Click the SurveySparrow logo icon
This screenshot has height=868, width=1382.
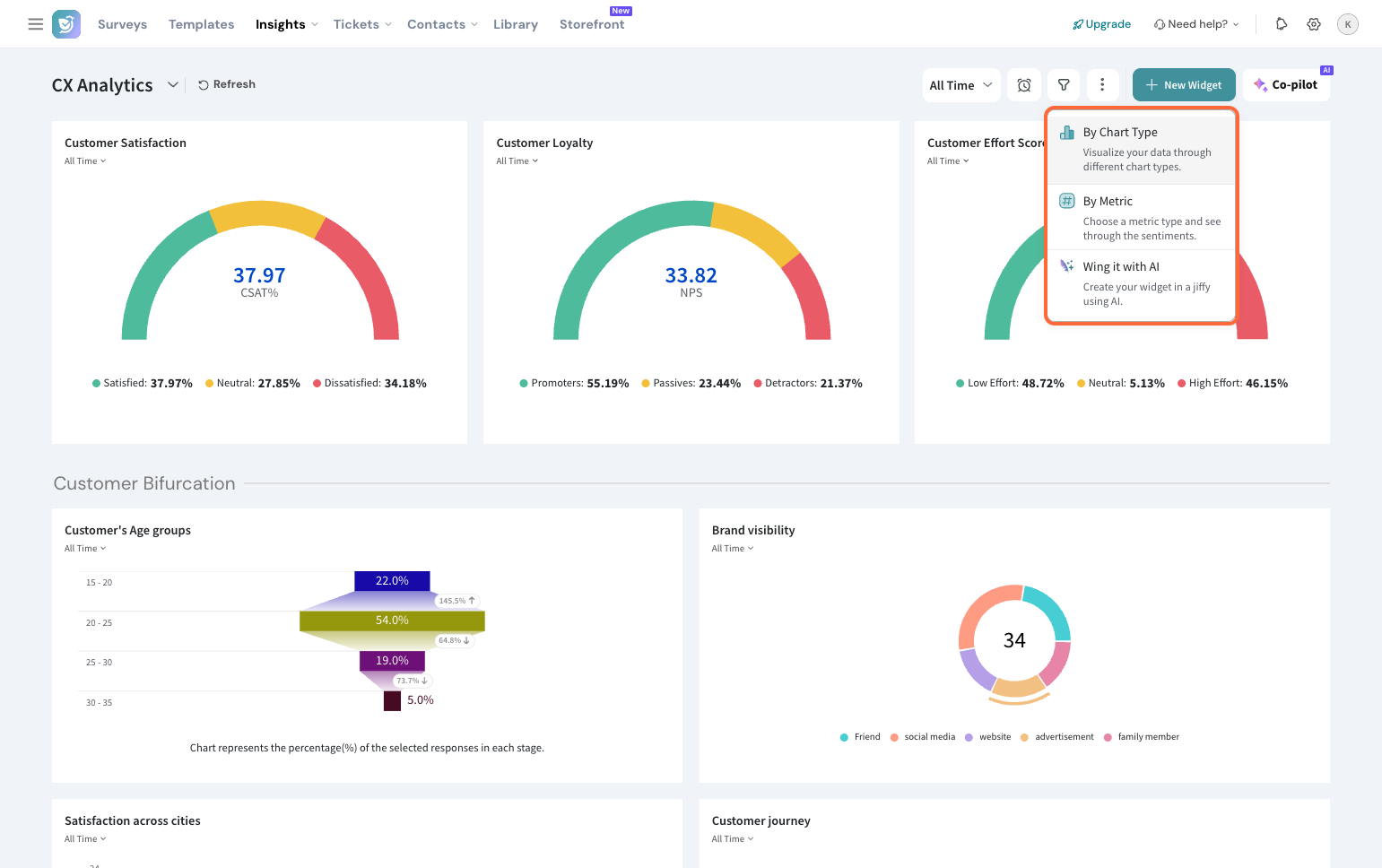click(x=66, y=24)
